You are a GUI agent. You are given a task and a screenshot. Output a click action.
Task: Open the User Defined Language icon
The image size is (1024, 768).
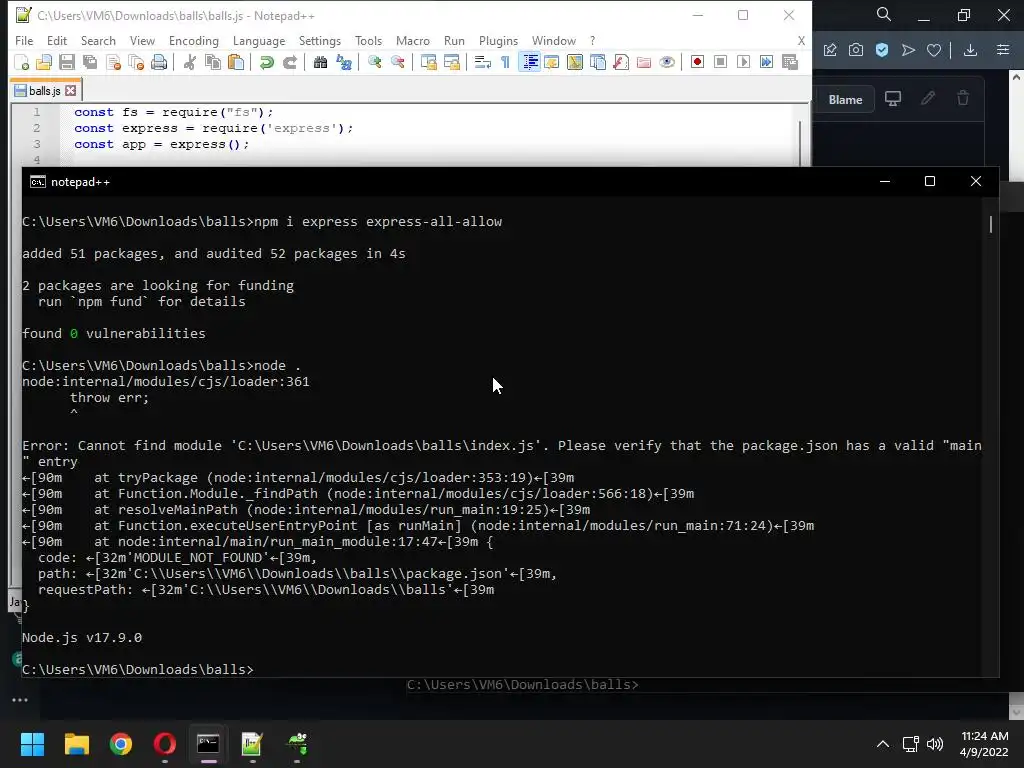tap(552, 62)
